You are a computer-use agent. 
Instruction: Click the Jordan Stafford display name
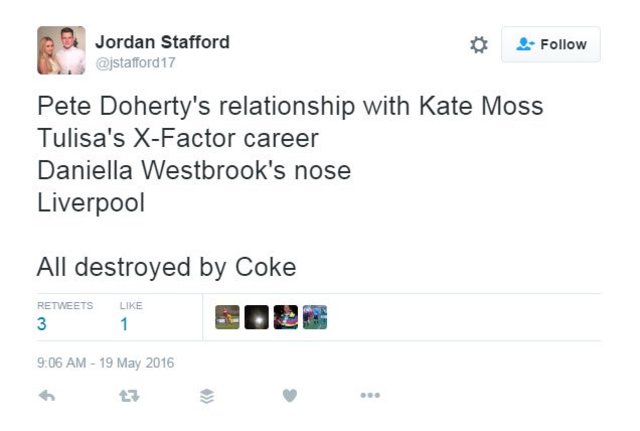click(x=162, y=42)
